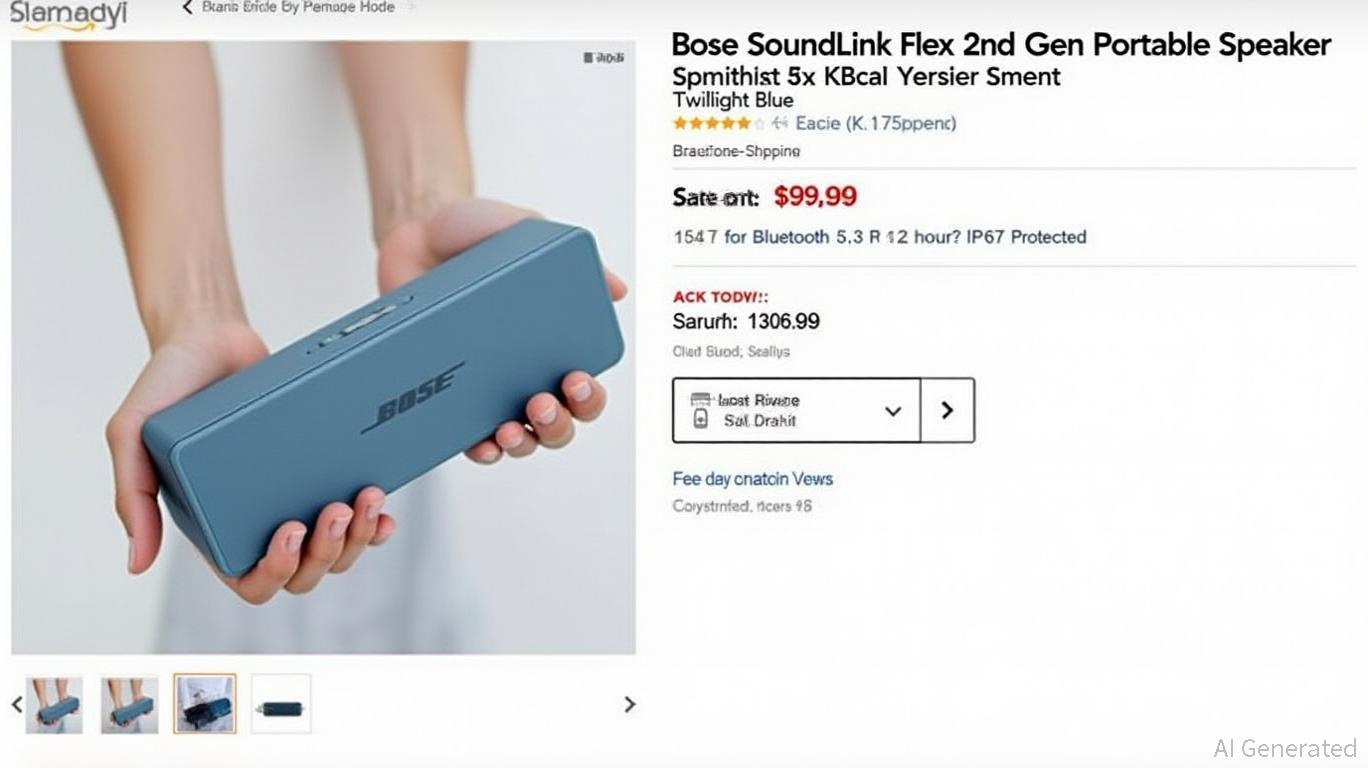Open the 'Fee day cnatcin Vews' link
Screen dimensions: 1368x768
pyautogui.click(x=752, y=479)
